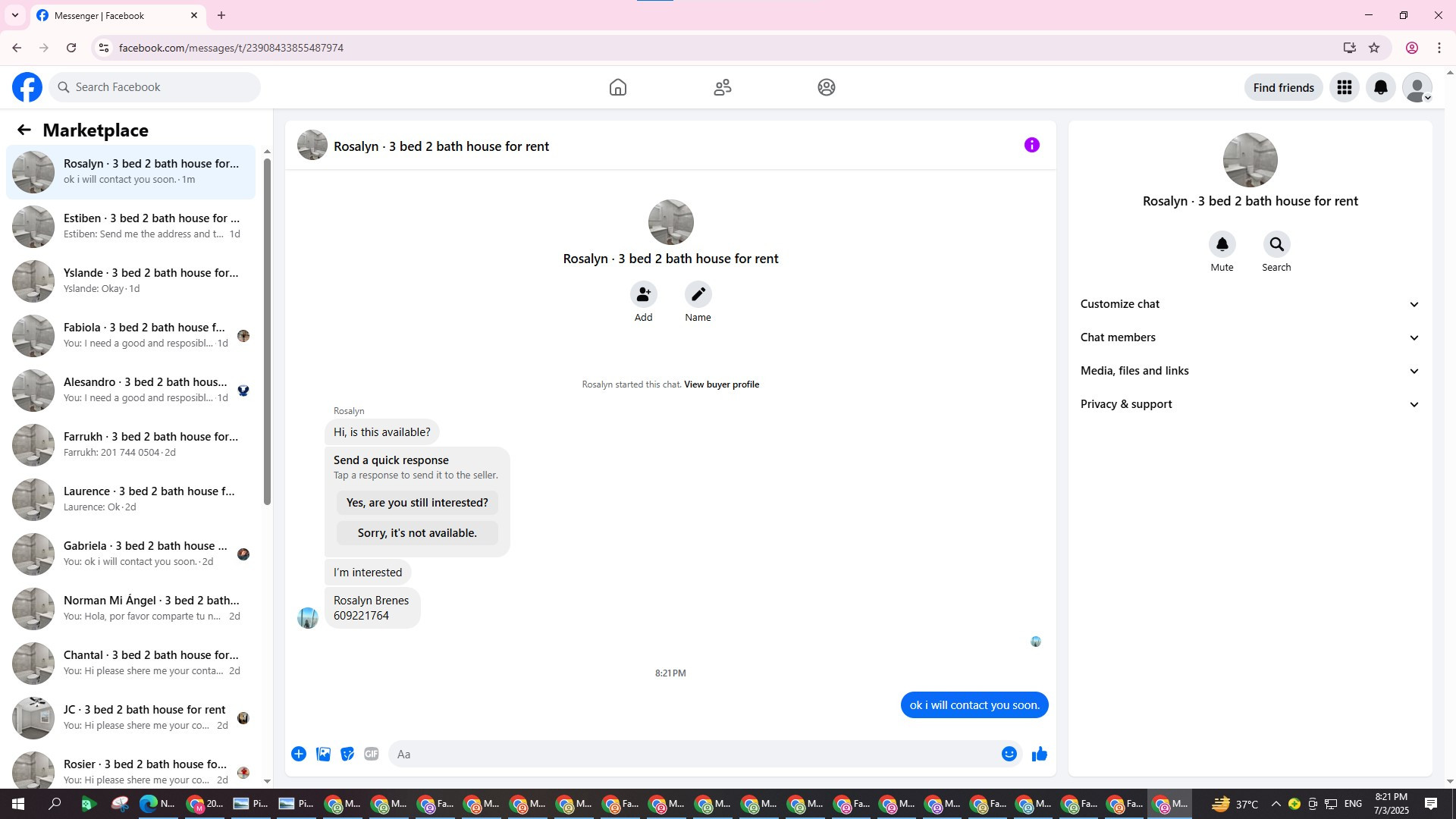Image resolution: width=1456 pixels, height=819 pixels.
Task: Attach a photo with the image icon
Action: (x=323, y=754)
